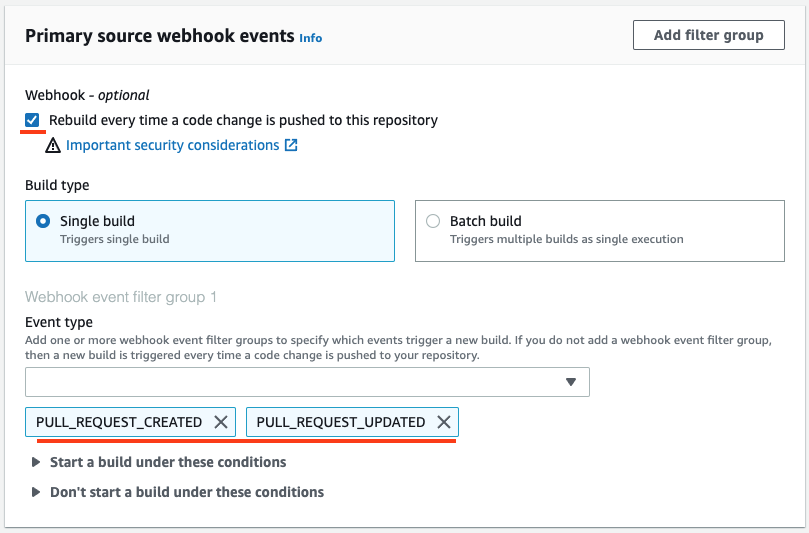Remove the PULL_REQUEST_CREATED tag
809x533 pixels.
tap(221, 422)
